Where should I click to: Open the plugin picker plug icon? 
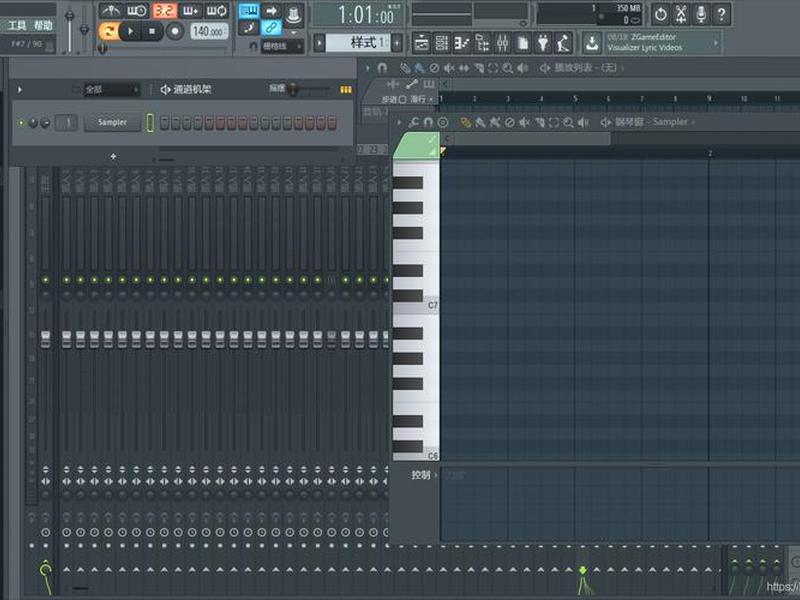click(x=543, y=43)
